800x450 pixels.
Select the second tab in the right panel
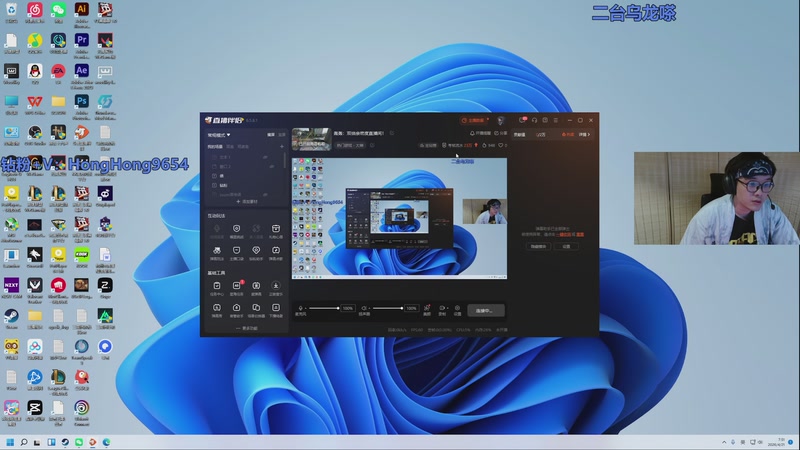coord(541,134)
